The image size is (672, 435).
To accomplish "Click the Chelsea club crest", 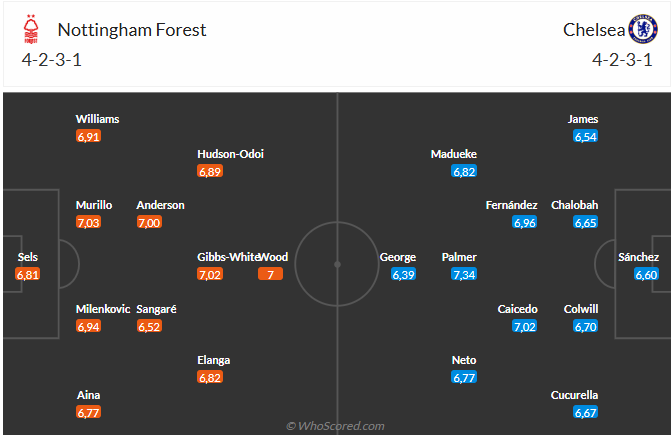I will [641, 29].
